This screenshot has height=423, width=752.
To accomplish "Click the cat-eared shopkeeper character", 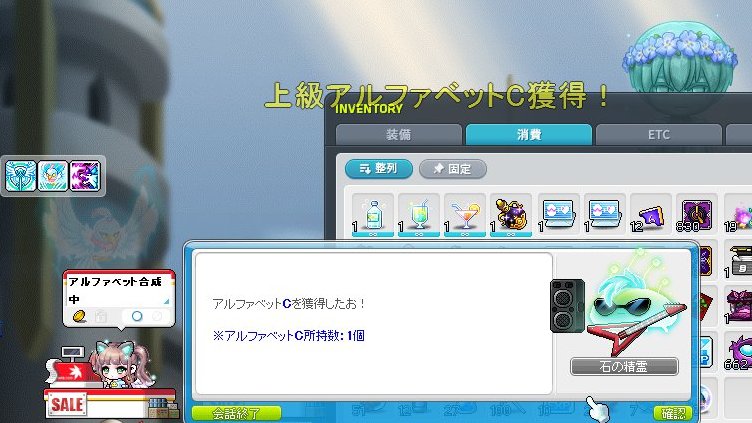I will pos(122,364).
